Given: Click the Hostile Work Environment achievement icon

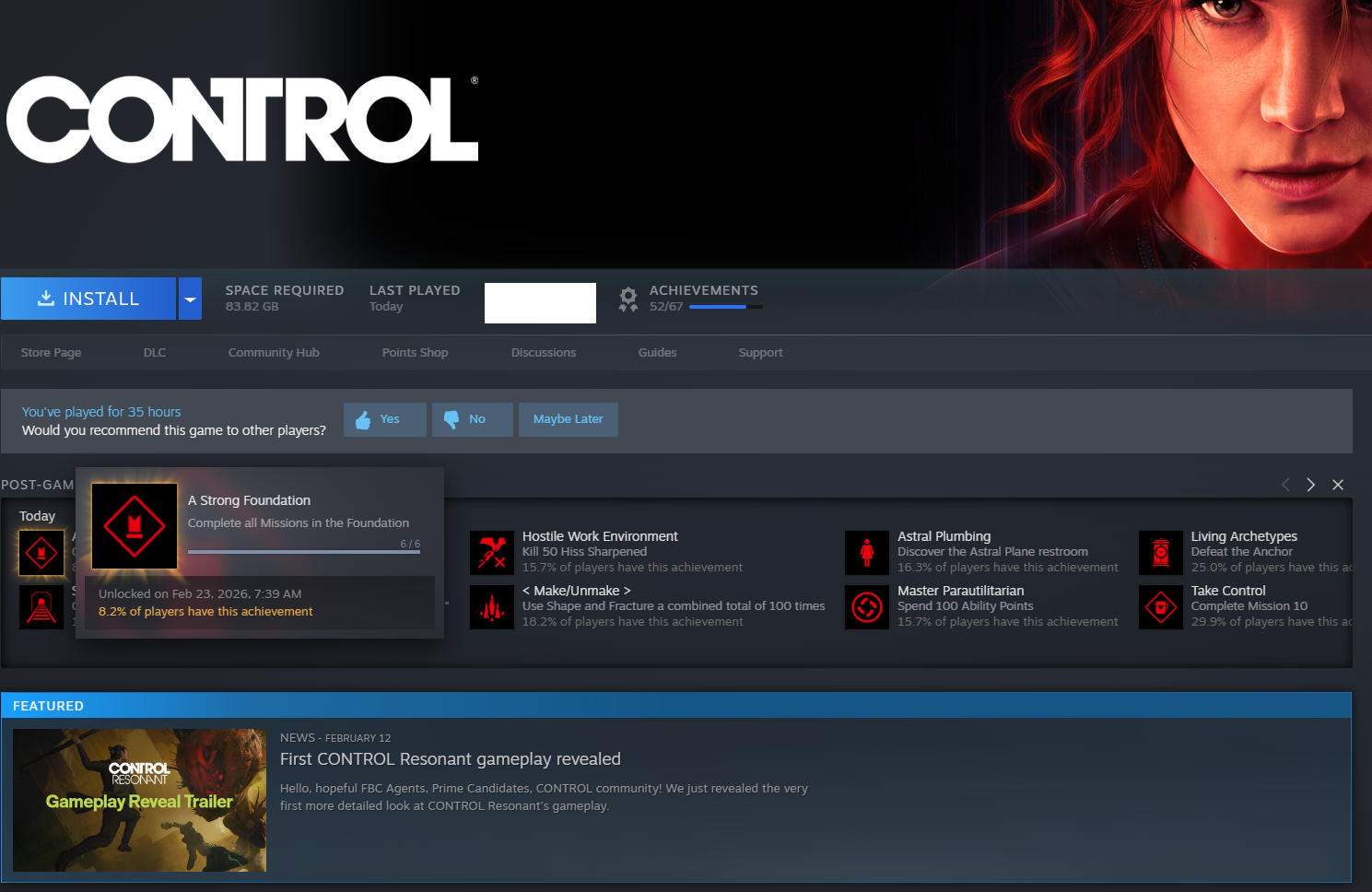Looking at the screenshot, I should pyautogui.click(x=492, y=553).
